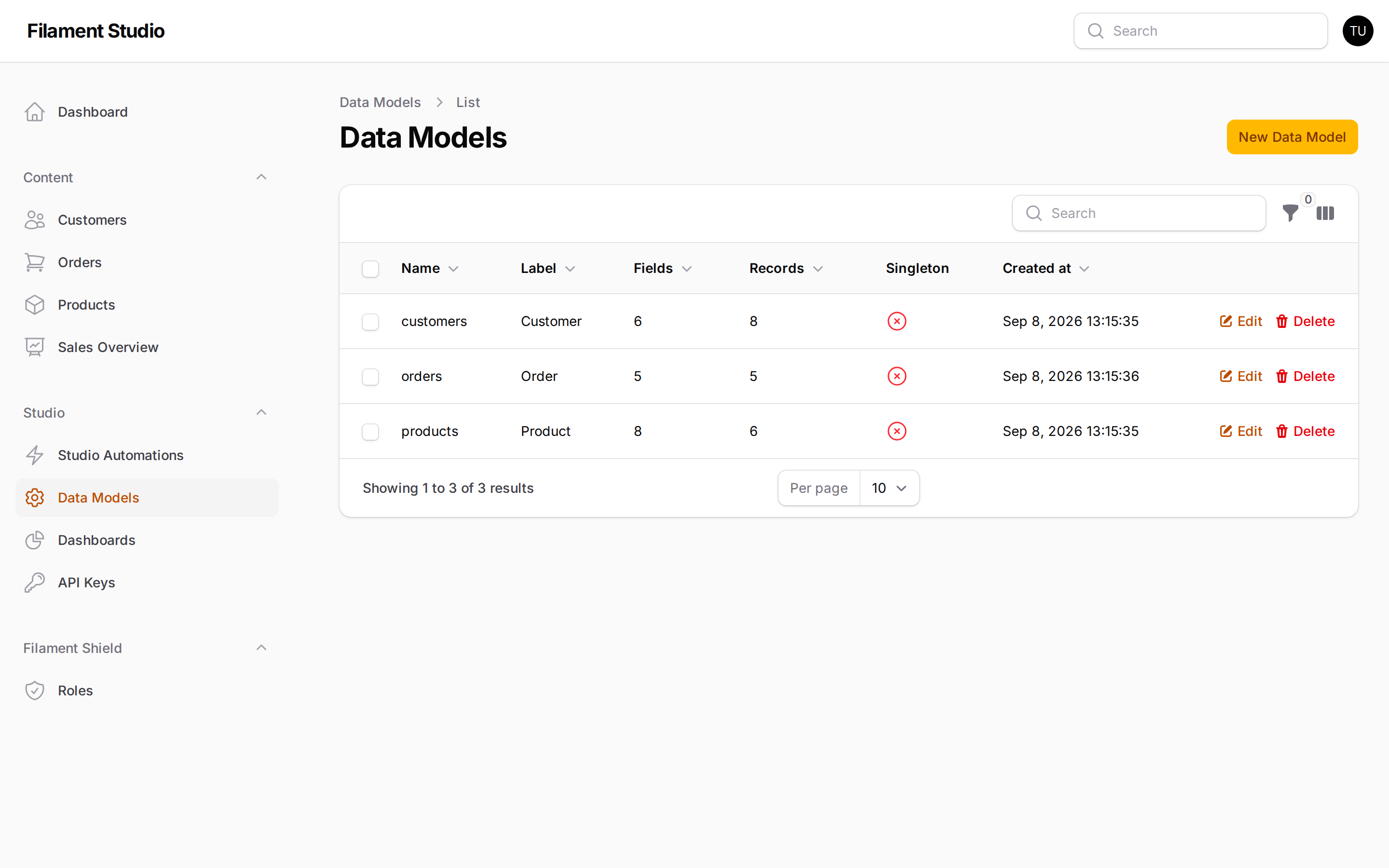Sort table by Label column
This screenshot has height=868, width=1389.
tap(548, 268)
